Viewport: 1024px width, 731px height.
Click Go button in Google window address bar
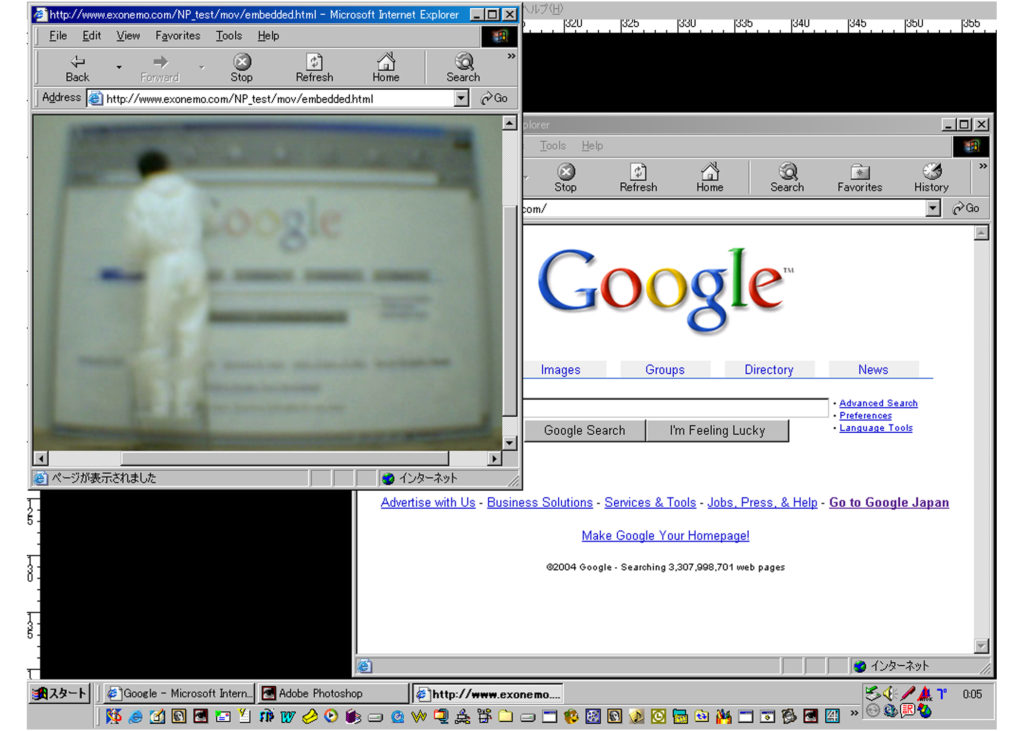[967, 208]
